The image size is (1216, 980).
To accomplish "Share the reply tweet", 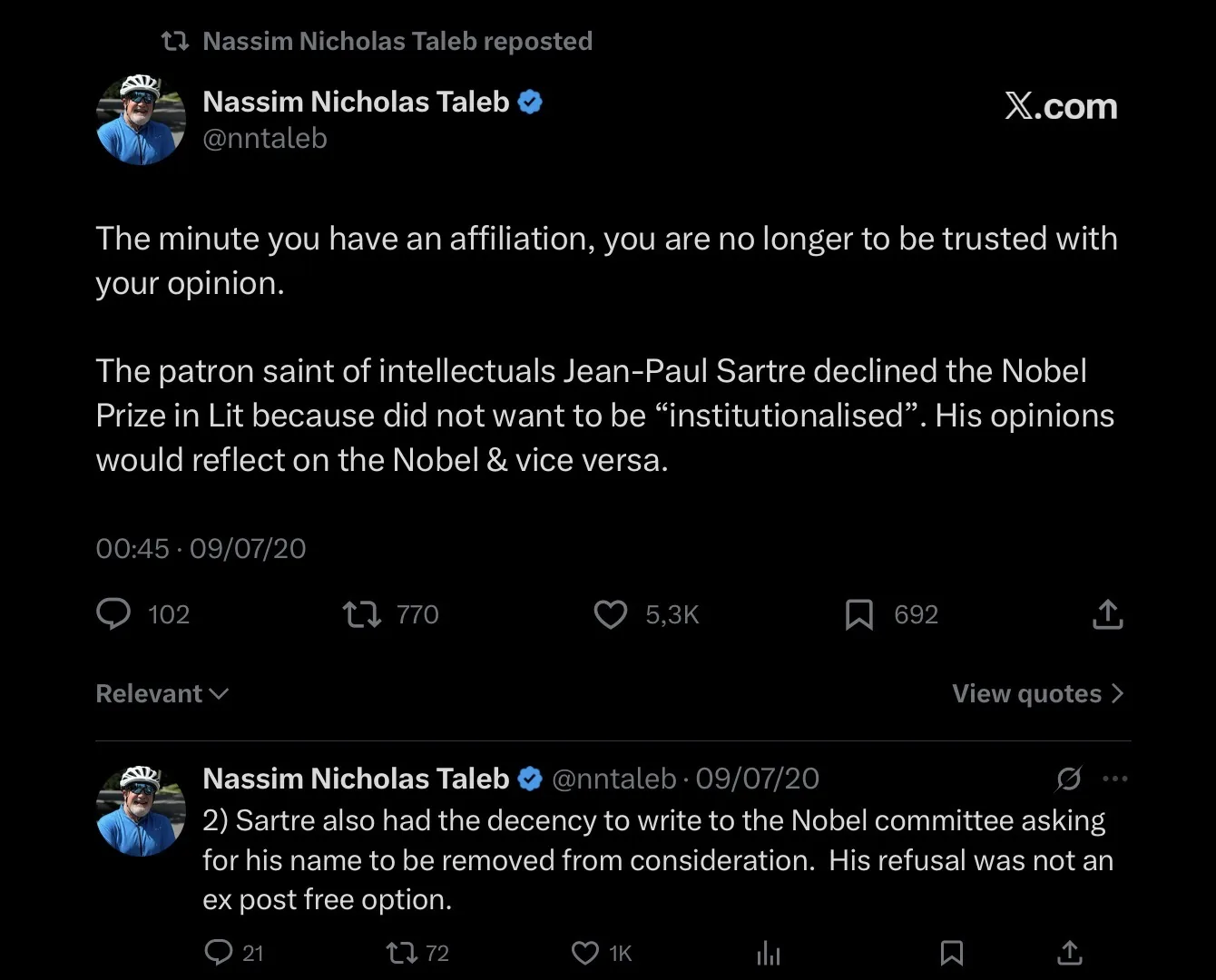I will click(1070, 952).
